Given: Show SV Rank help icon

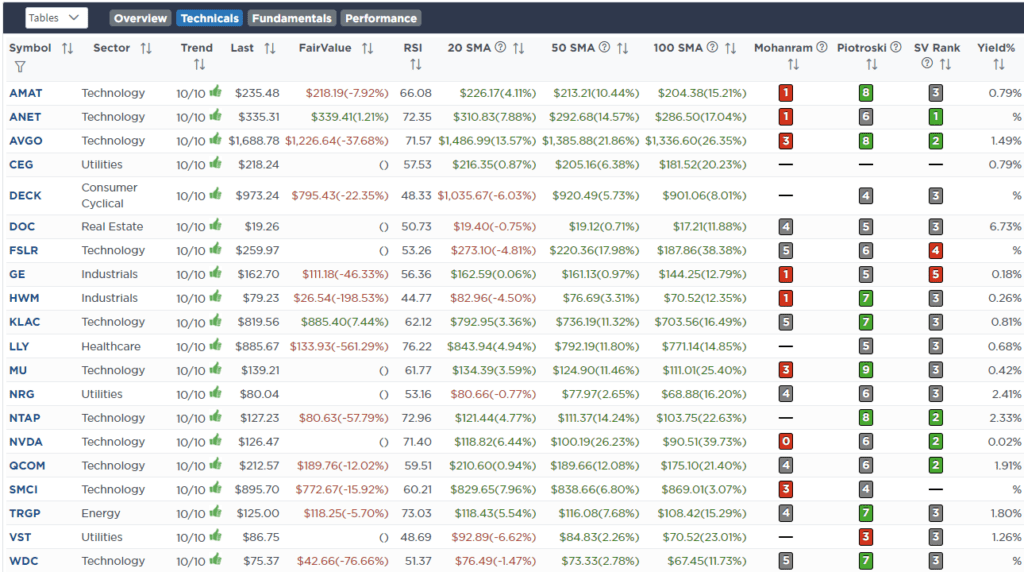Looking at the screenshot, I should (927, 63).
